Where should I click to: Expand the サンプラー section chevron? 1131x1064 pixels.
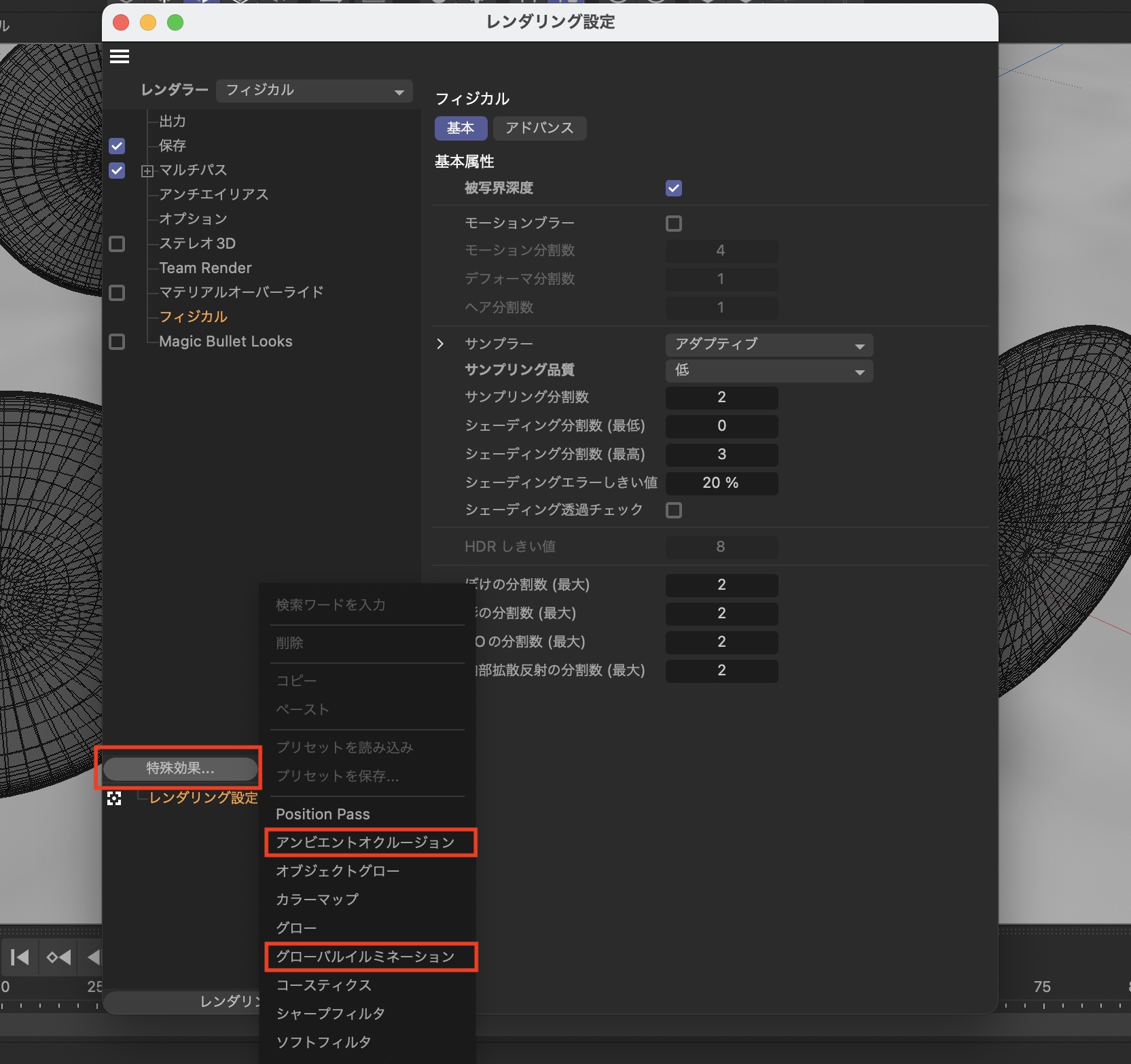pos(440,344)
